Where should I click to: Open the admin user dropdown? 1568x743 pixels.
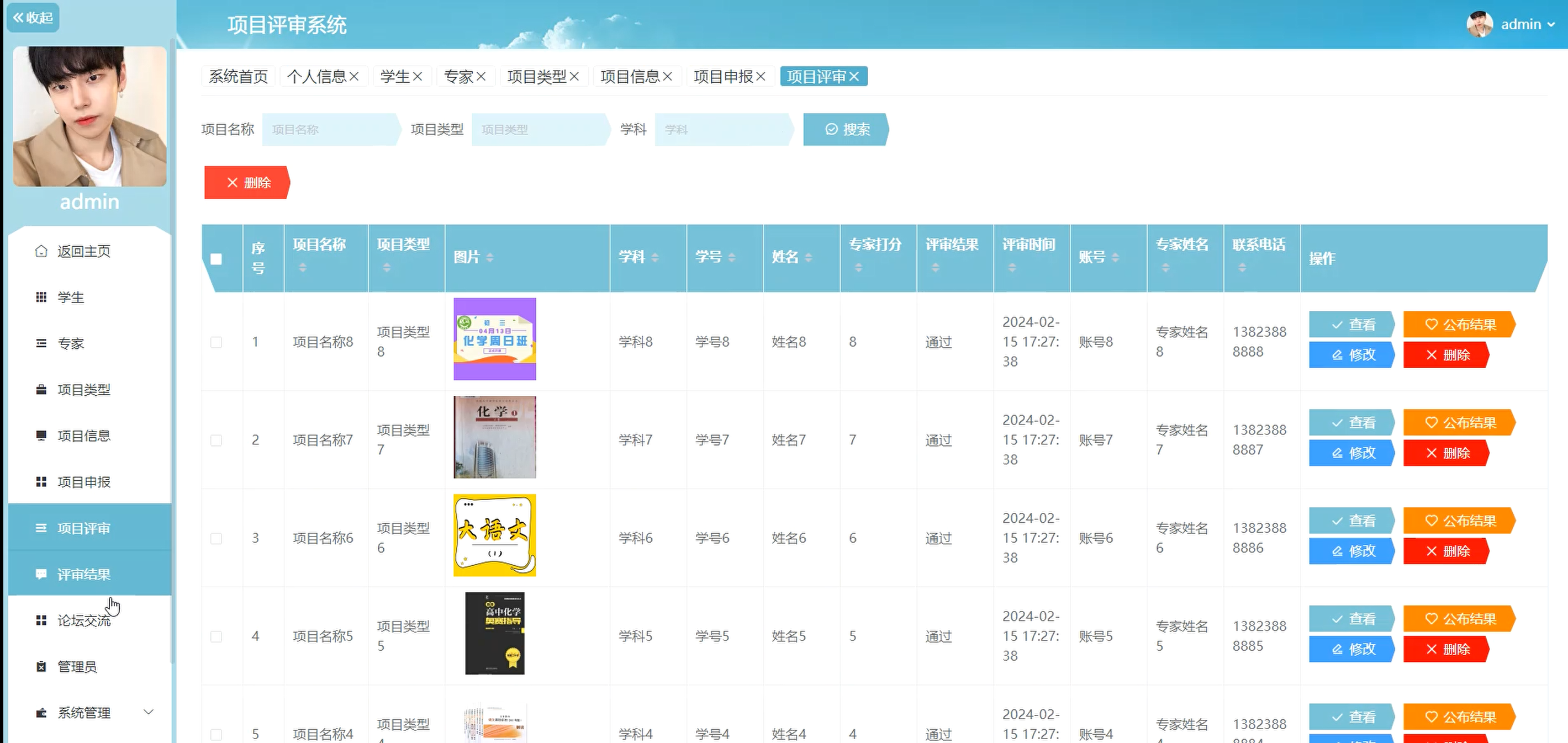(x=1528, y=24)
